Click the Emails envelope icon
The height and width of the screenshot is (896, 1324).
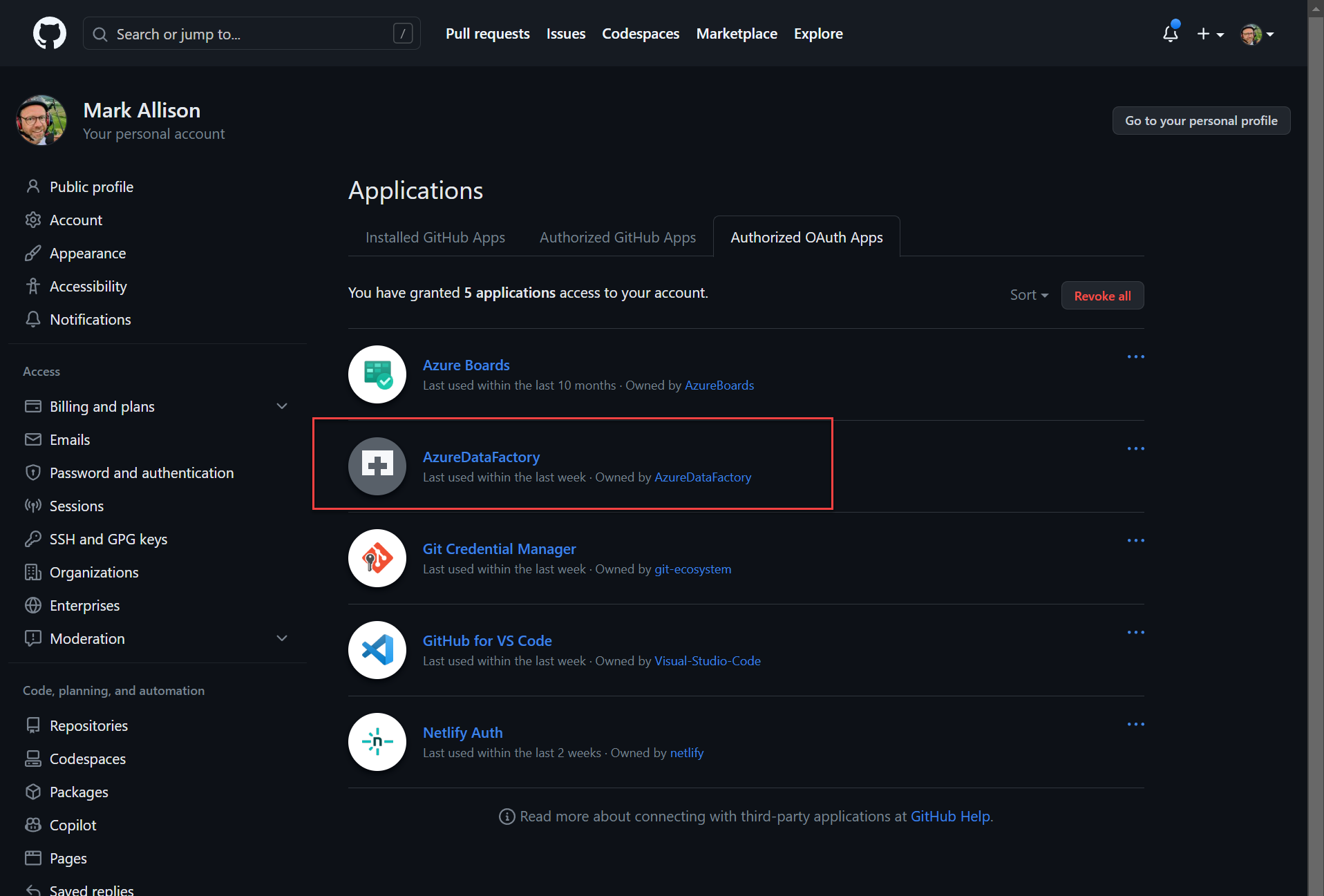tap(32, 439)
